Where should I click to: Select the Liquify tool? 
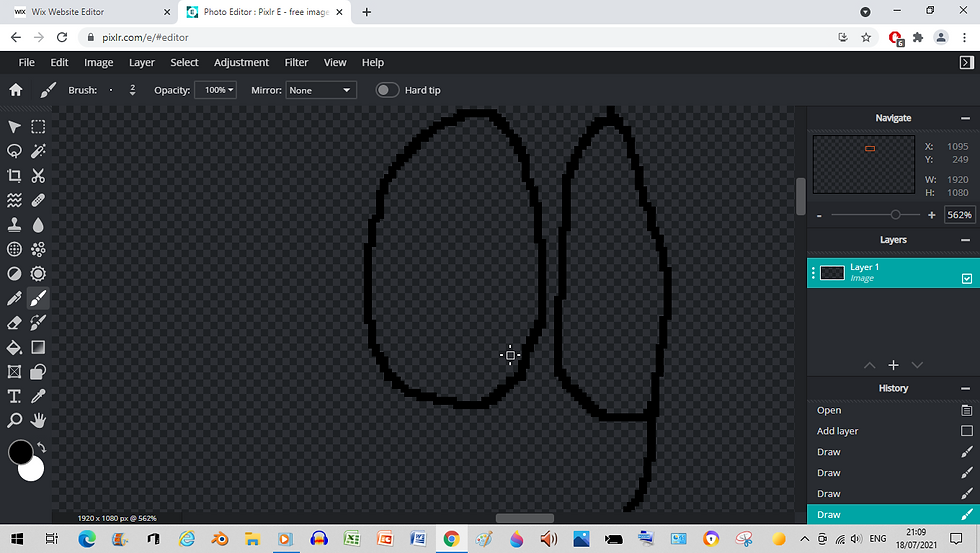(x=14, y=200)
